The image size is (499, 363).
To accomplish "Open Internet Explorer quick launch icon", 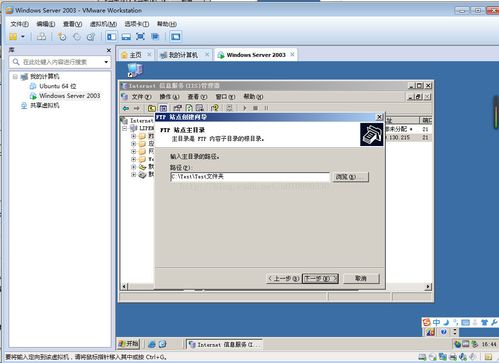I will [152, 344].
